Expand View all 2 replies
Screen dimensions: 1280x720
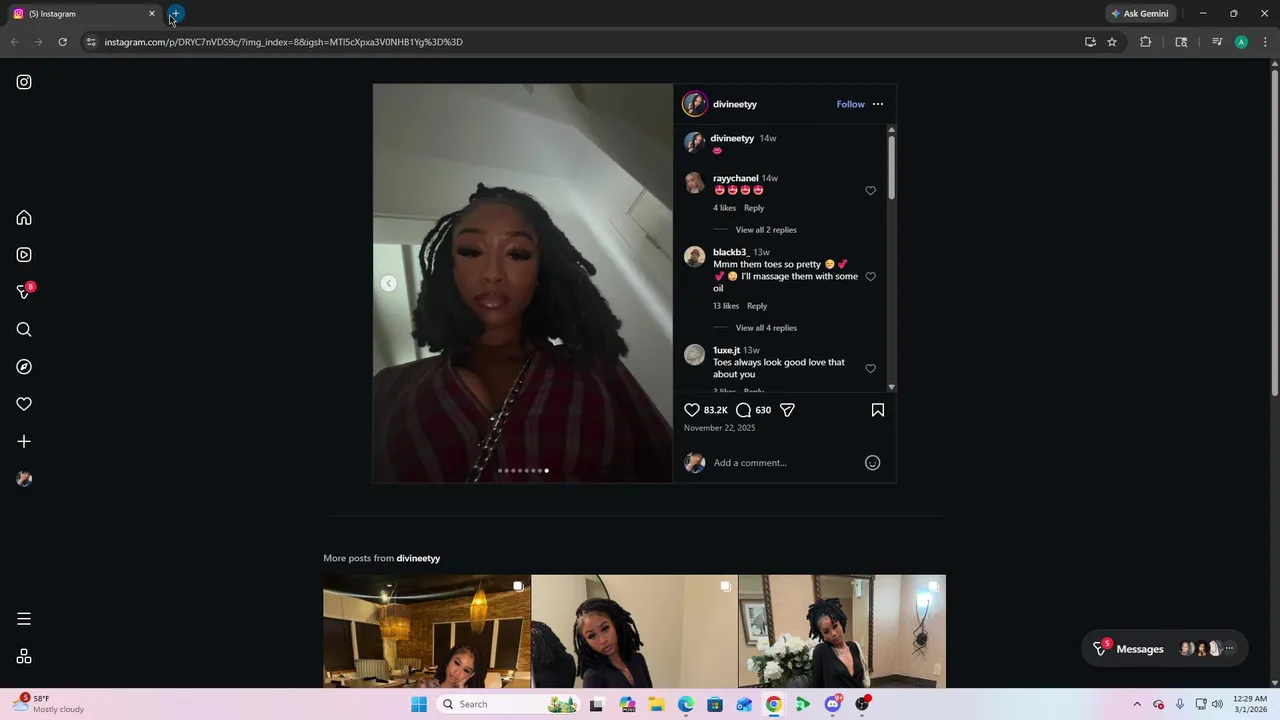(x=766, y=230)
